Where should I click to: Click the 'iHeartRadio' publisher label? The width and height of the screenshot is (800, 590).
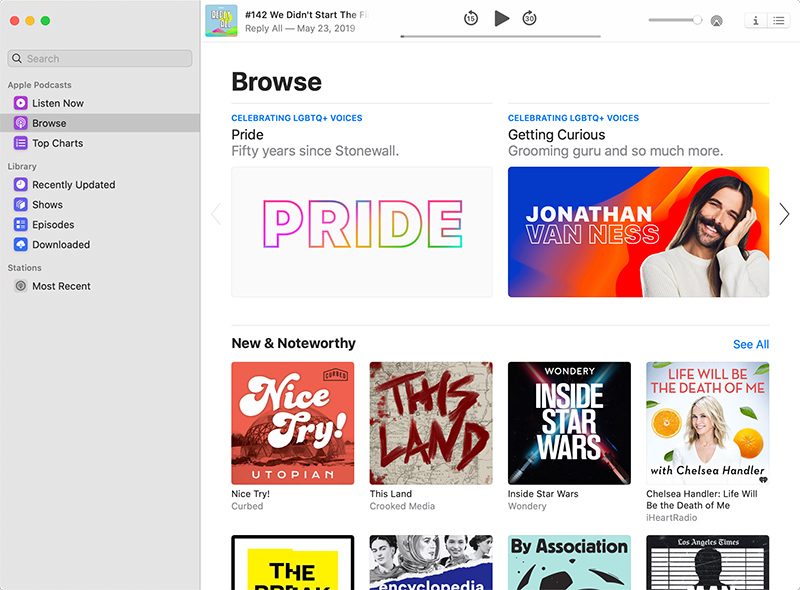click(671, 518)
